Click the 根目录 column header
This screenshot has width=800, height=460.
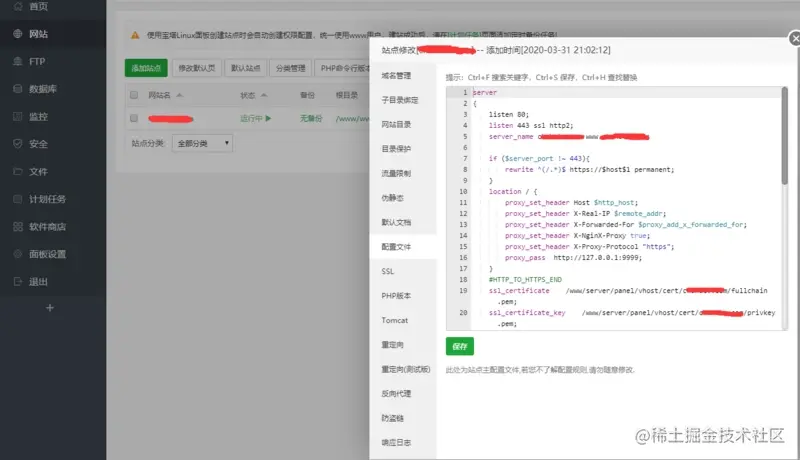(x=346, y=95)
